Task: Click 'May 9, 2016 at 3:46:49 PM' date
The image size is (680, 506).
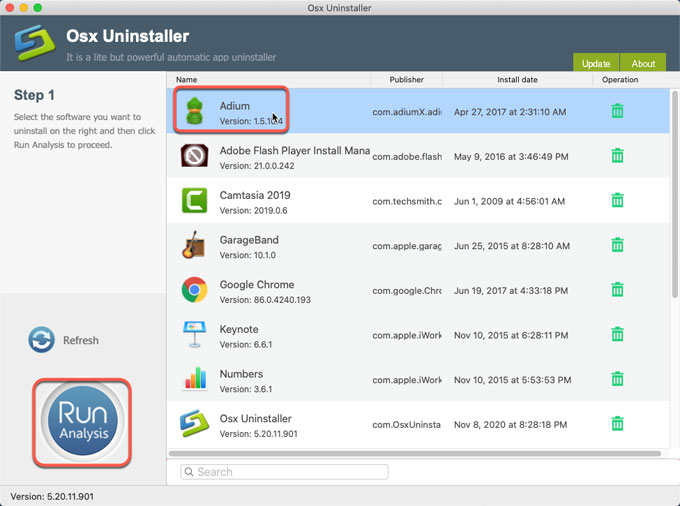Action: tap(511, 157)
